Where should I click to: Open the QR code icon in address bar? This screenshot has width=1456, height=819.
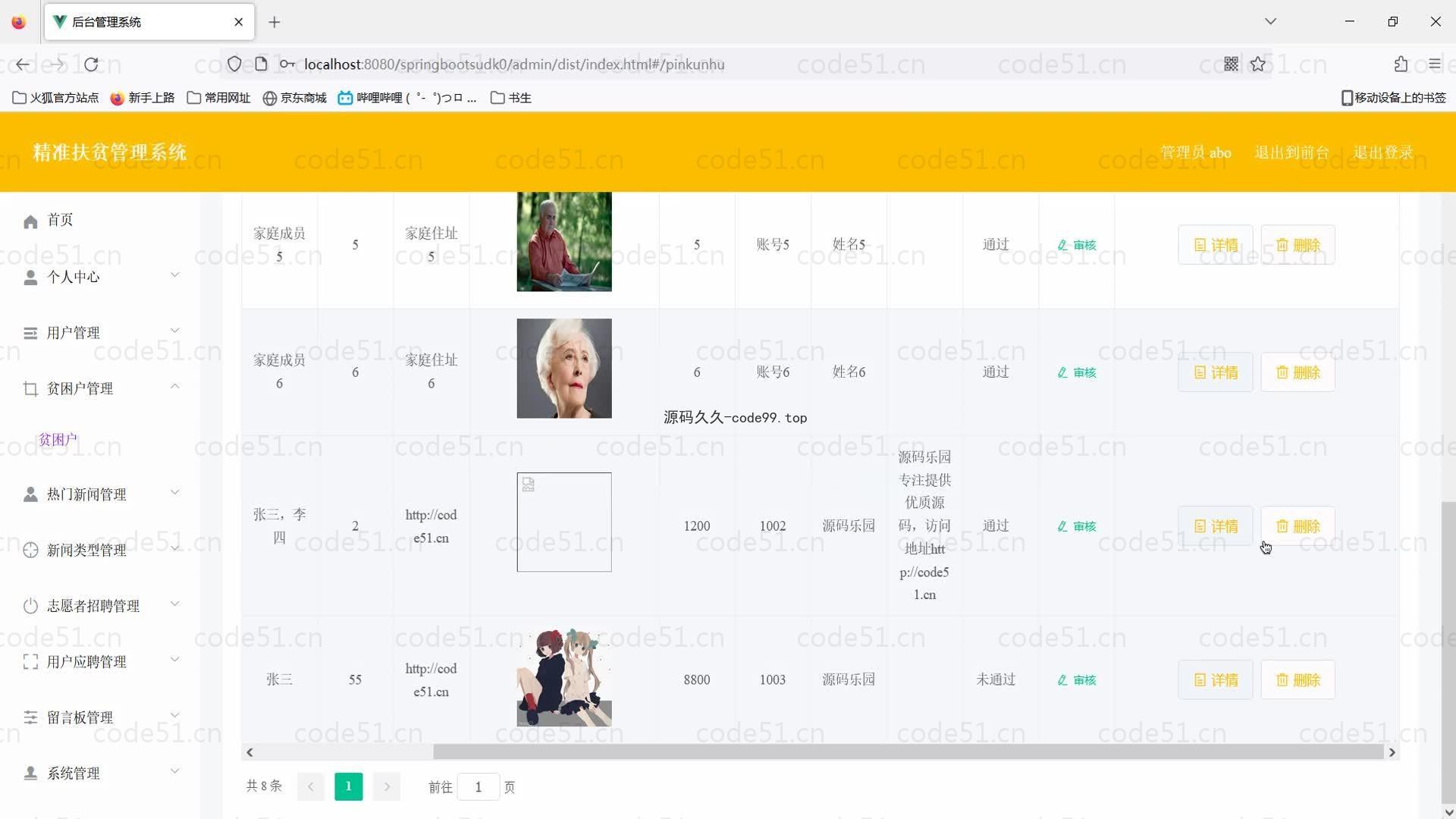[x=1231, y=64]
